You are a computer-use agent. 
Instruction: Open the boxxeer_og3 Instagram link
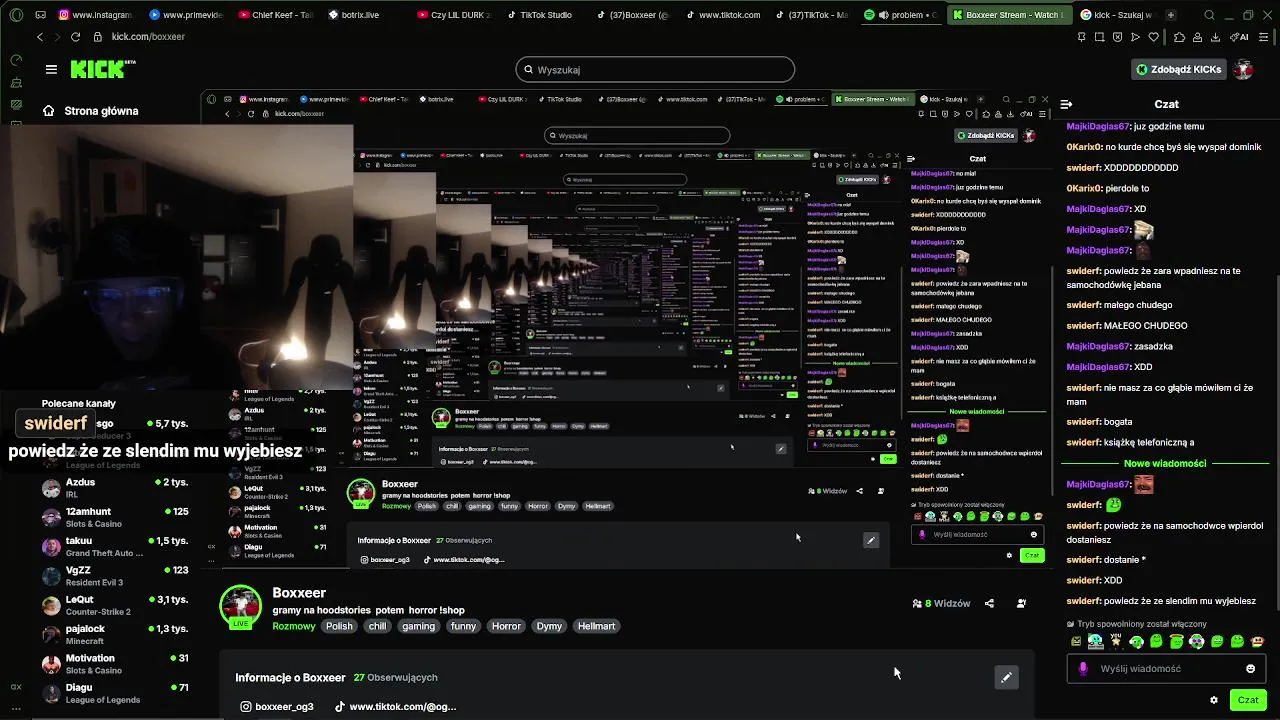coord(277,707)
